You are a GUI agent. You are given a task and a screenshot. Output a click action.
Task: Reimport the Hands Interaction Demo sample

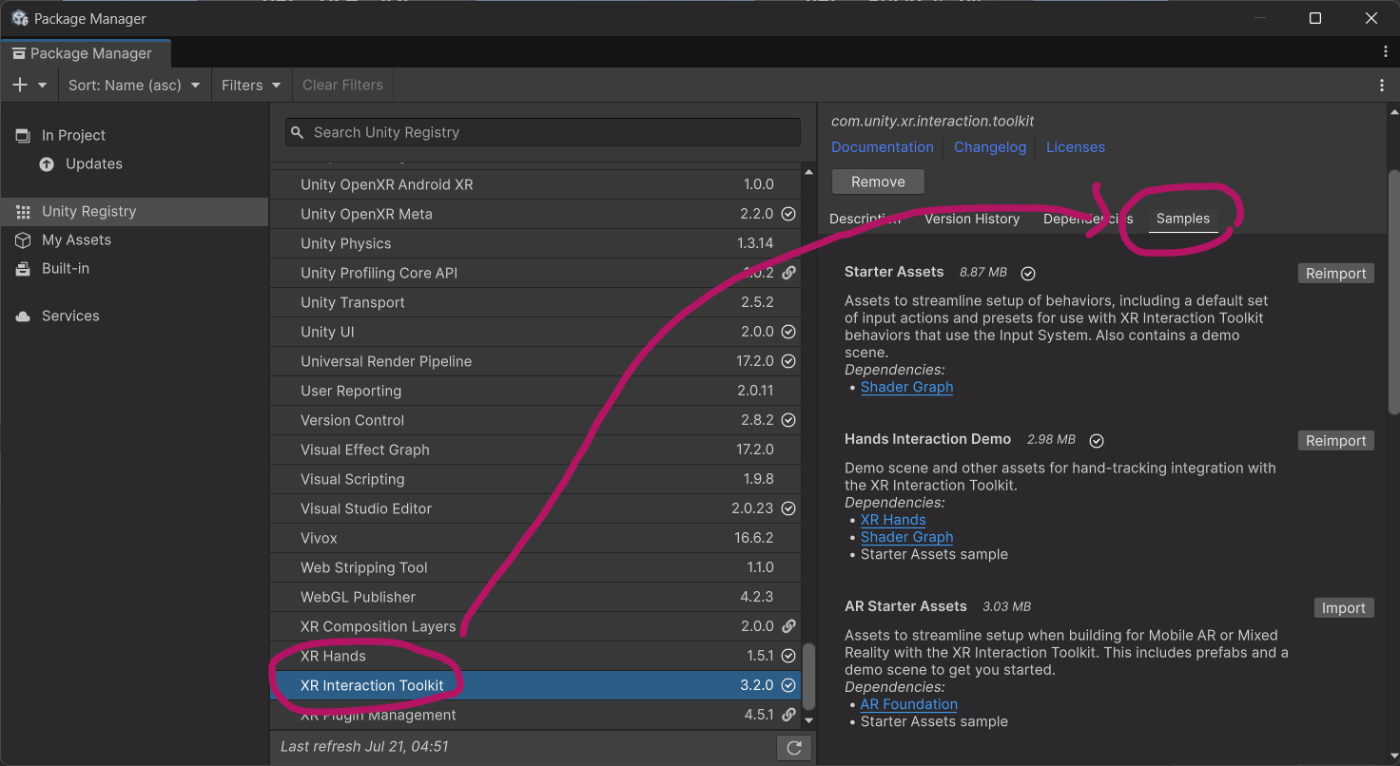coord(1336,441)
